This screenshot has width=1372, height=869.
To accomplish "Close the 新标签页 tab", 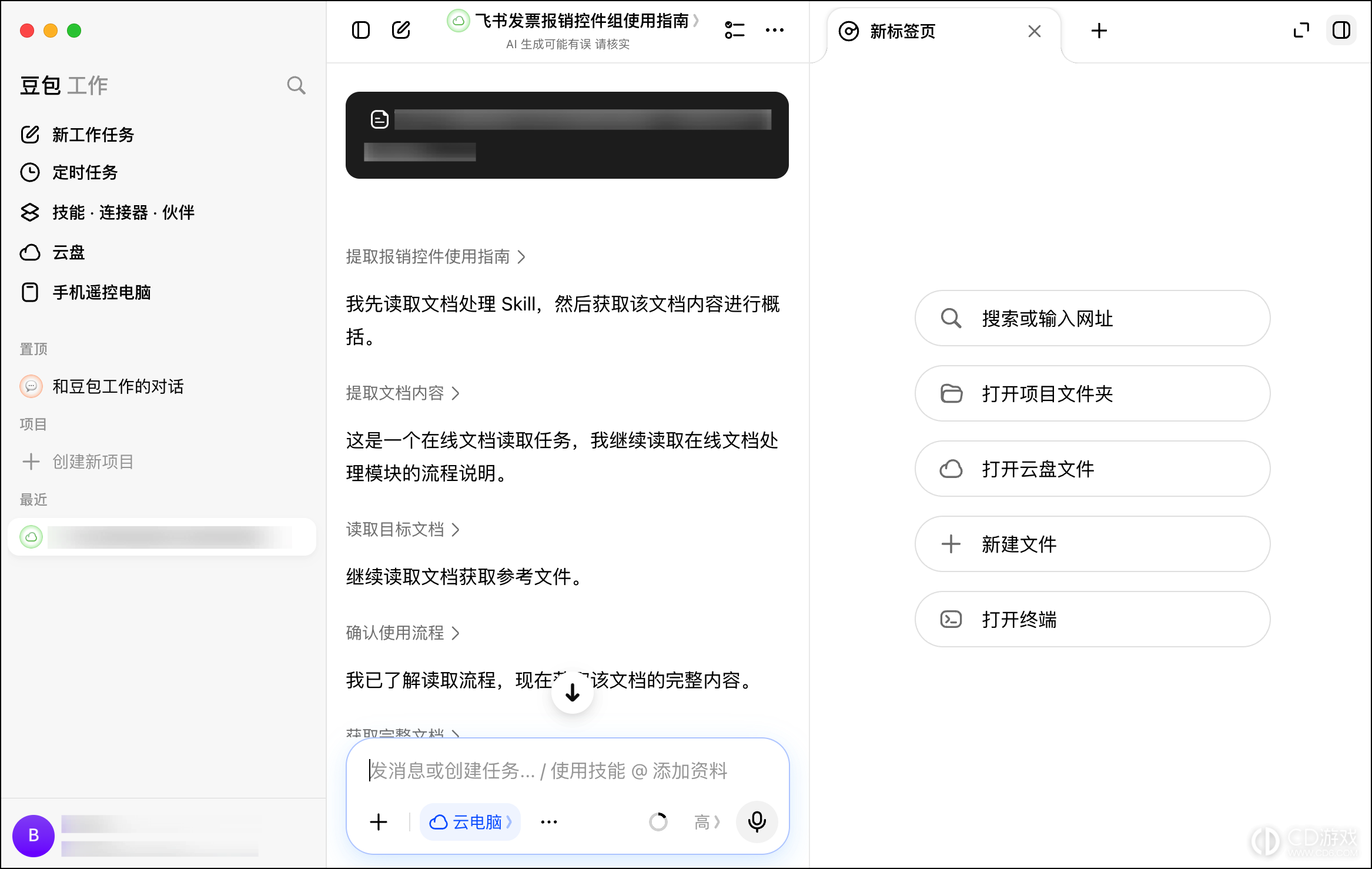I will coord(1034,31).
